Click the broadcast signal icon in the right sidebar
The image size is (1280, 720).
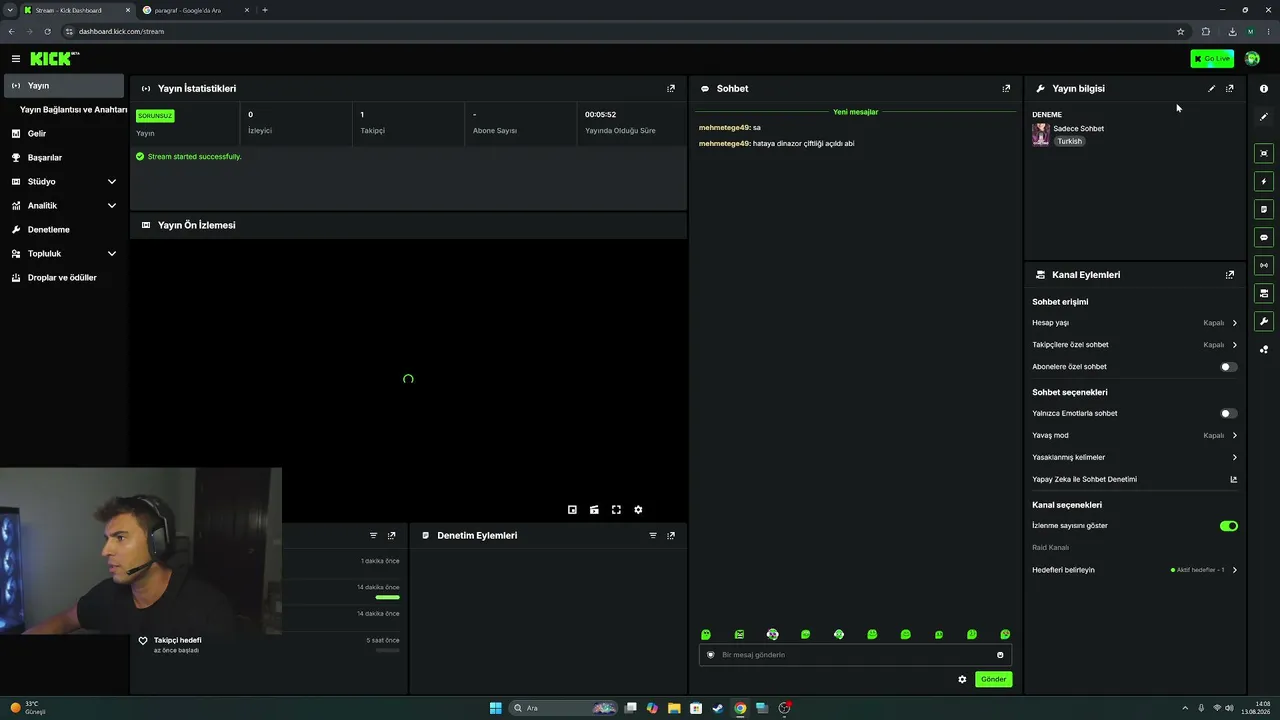pos(1264,265)
